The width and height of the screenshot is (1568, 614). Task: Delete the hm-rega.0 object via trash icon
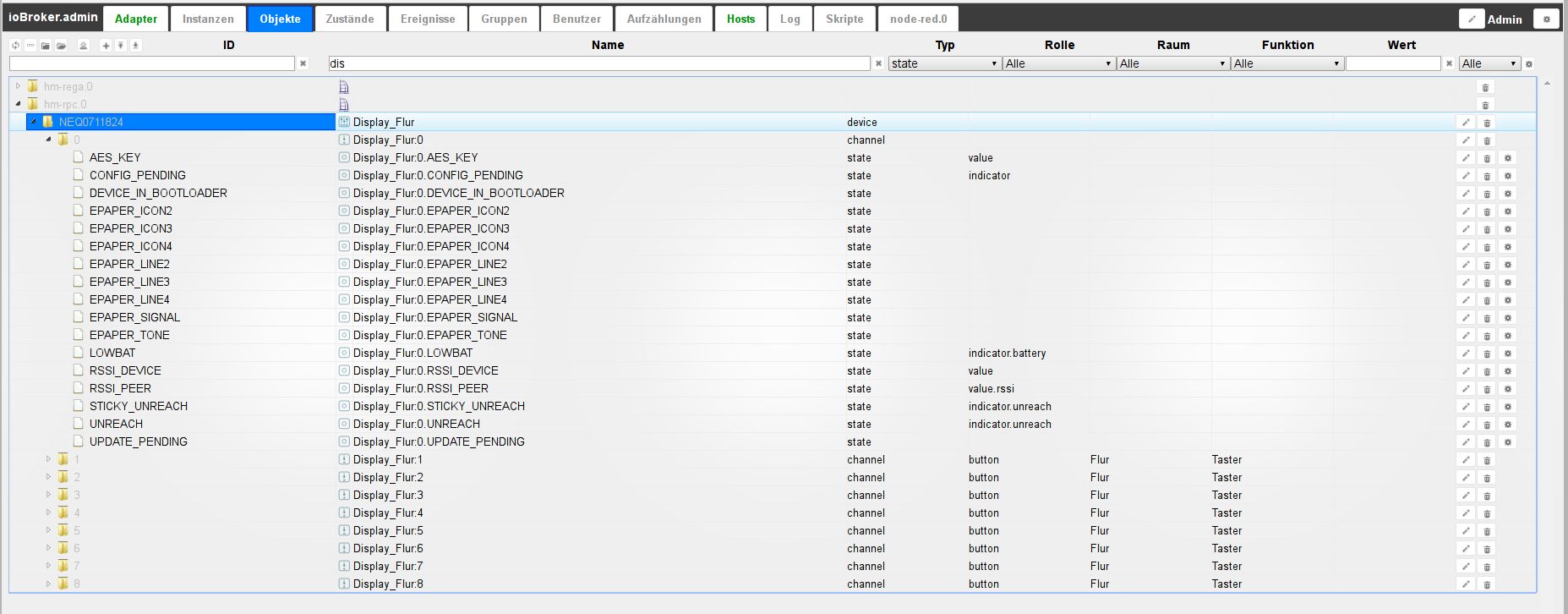click(x=1485, y=87)
